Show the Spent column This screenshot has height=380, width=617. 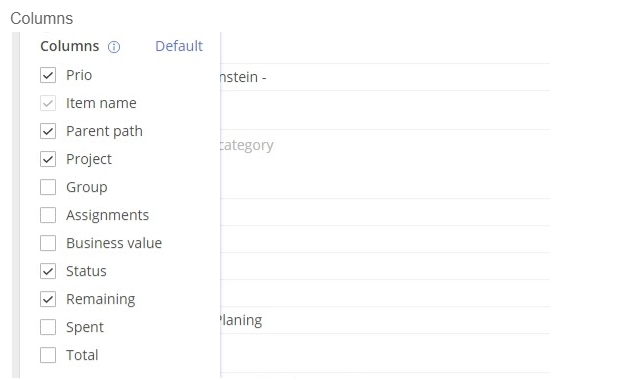tap(48, 327)
